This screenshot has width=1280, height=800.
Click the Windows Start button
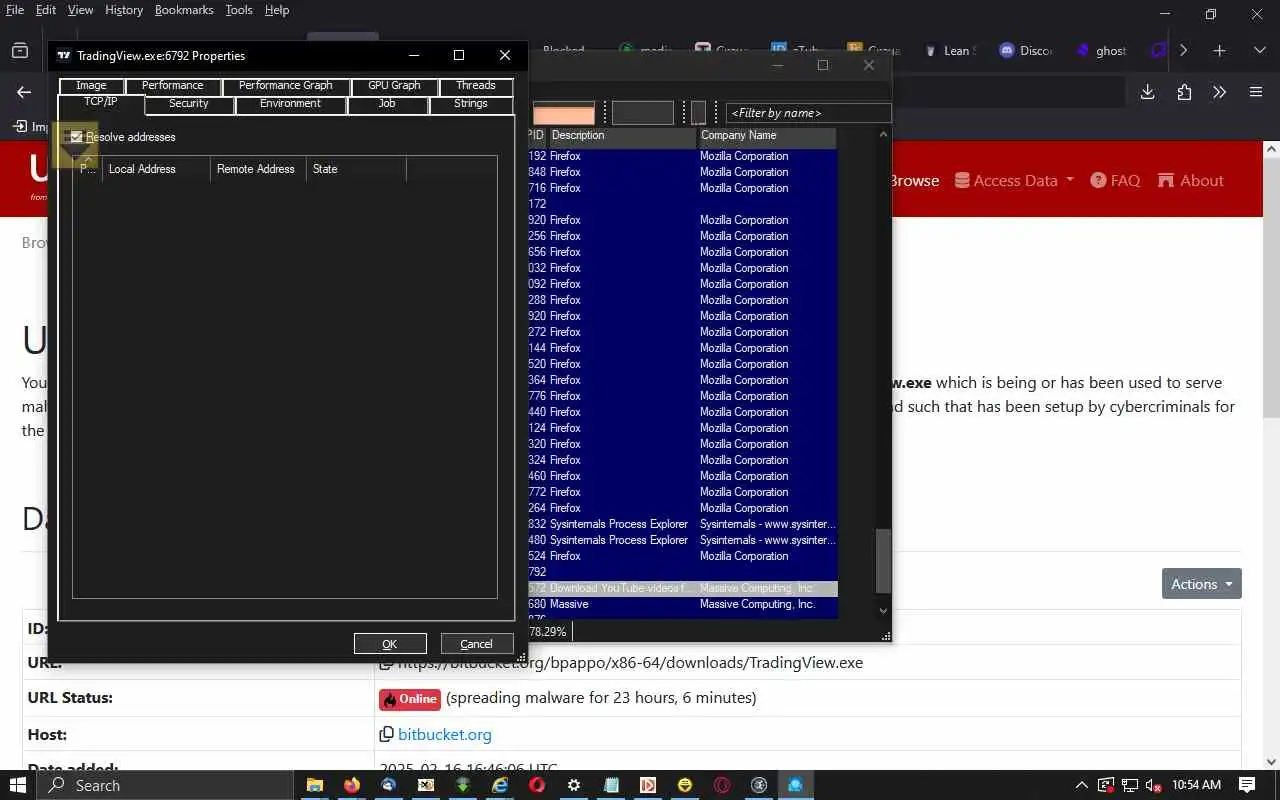(18, 785)
